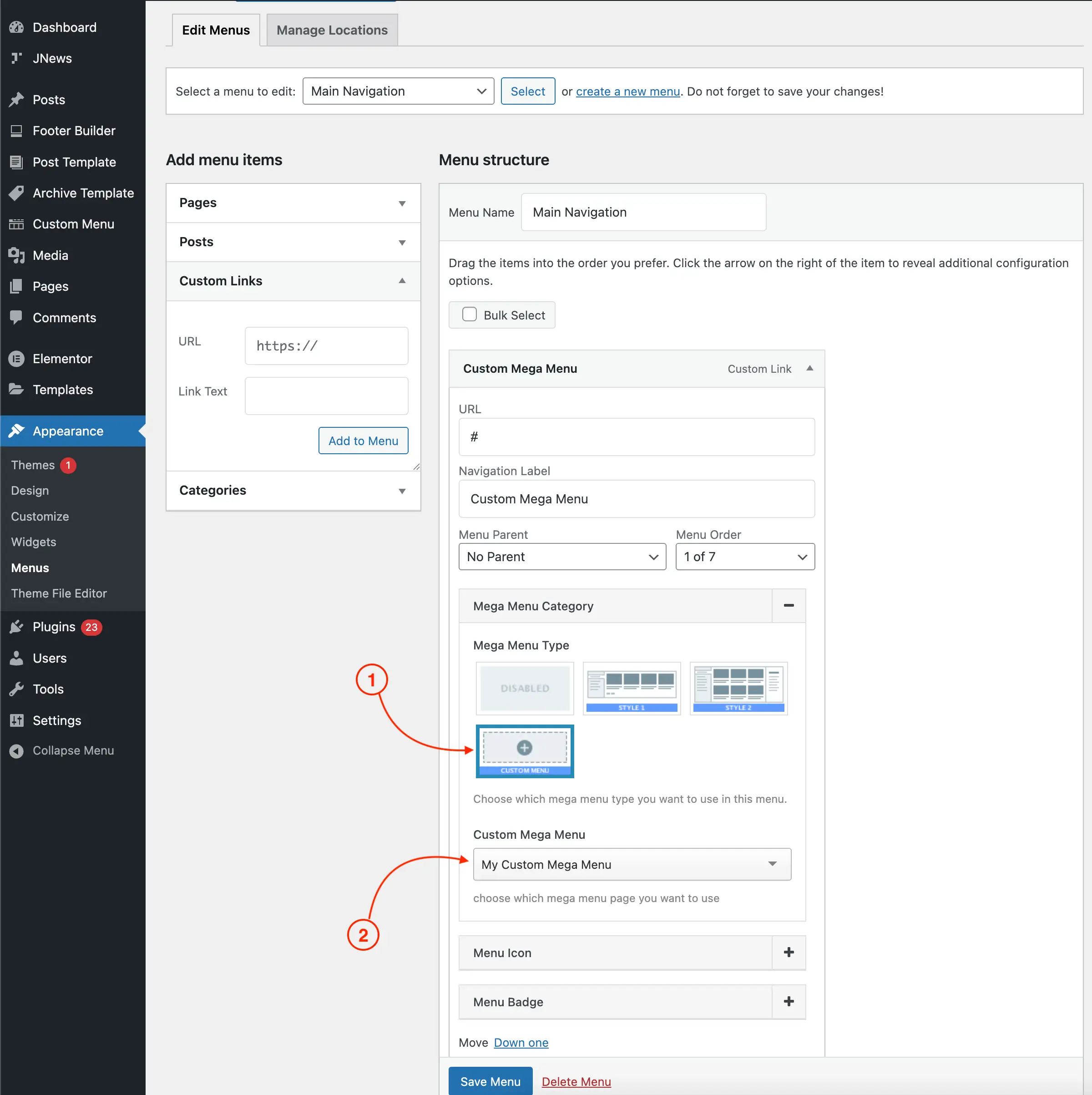Click the Save Menu button
1092x1095 pixels.
[490, 1081]
